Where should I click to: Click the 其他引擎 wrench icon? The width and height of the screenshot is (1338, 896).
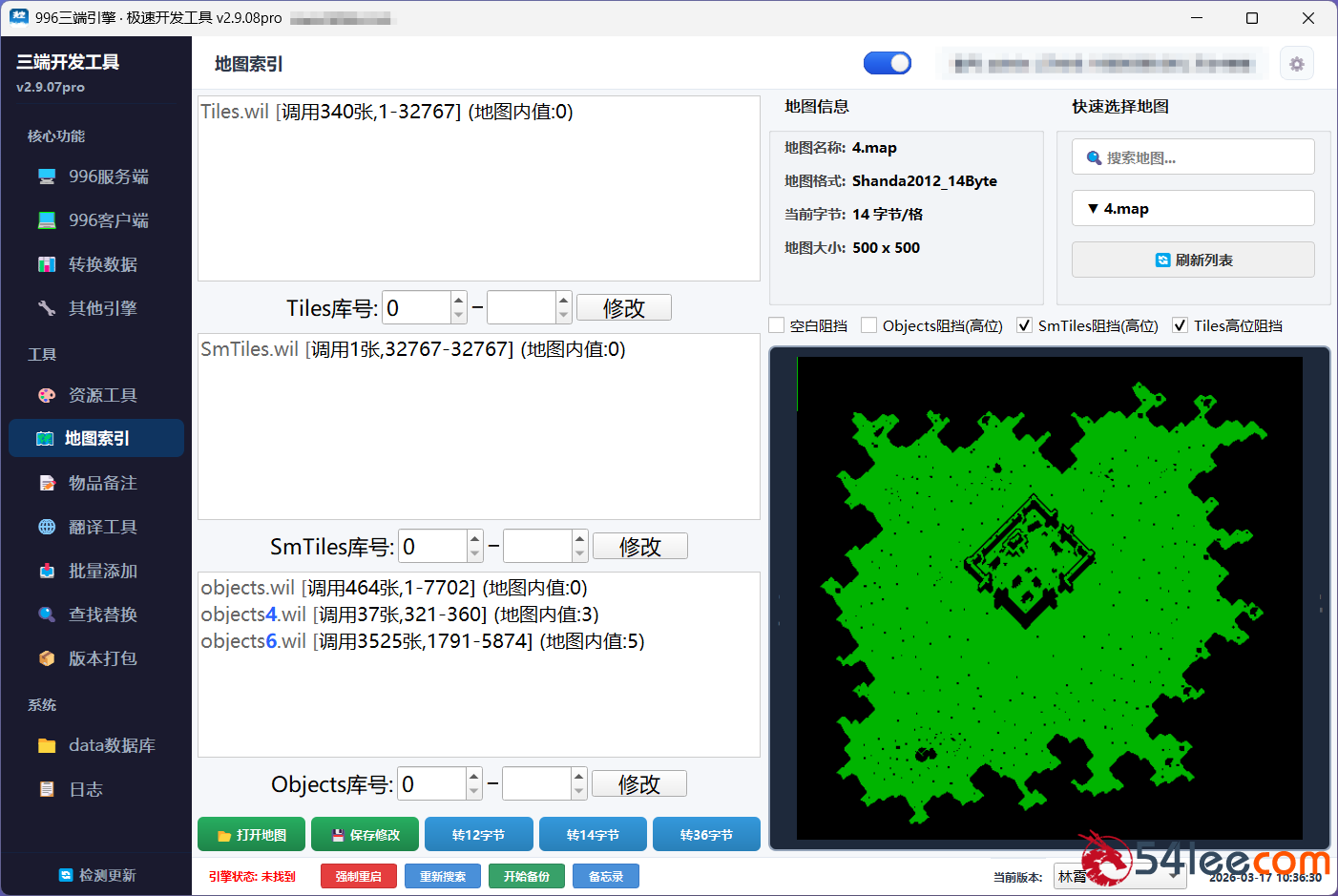[47, 308]
